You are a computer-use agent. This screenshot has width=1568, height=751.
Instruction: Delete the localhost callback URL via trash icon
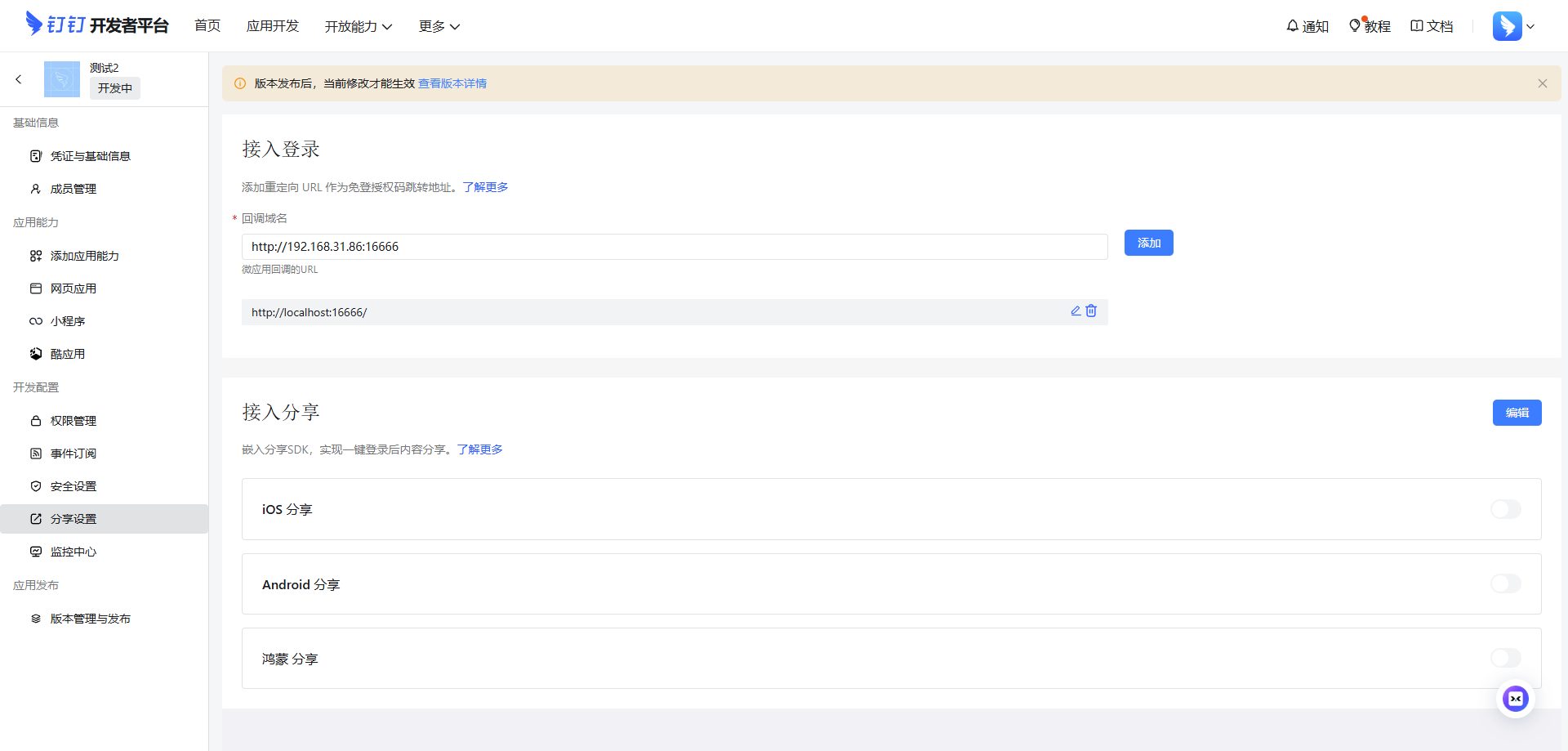click(1091, 311)
